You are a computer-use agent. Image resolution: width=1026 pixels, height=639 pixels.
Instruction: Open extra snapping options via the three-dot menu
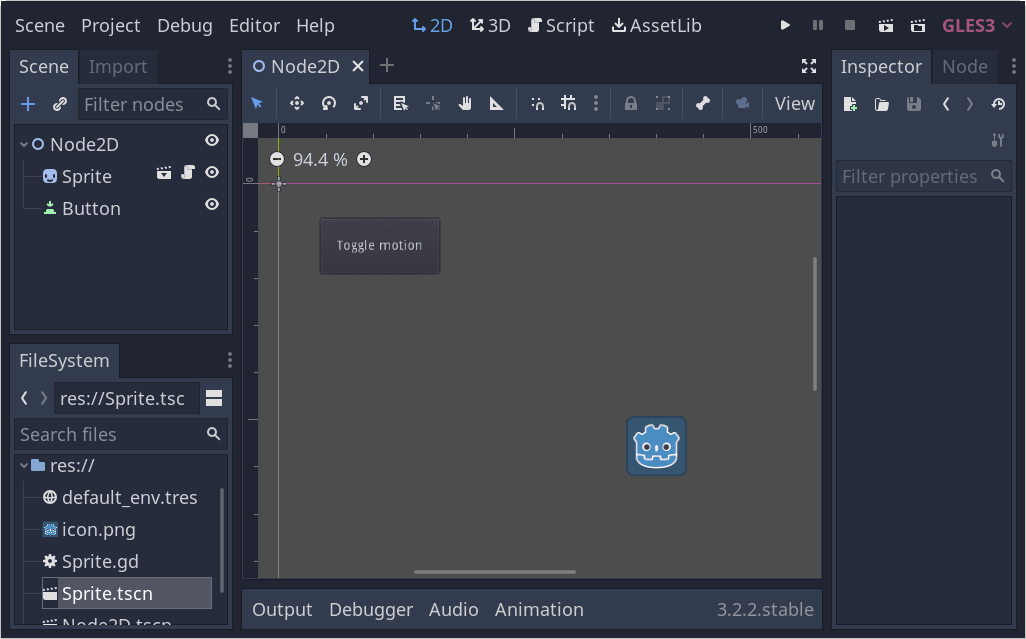pos(596,103)
